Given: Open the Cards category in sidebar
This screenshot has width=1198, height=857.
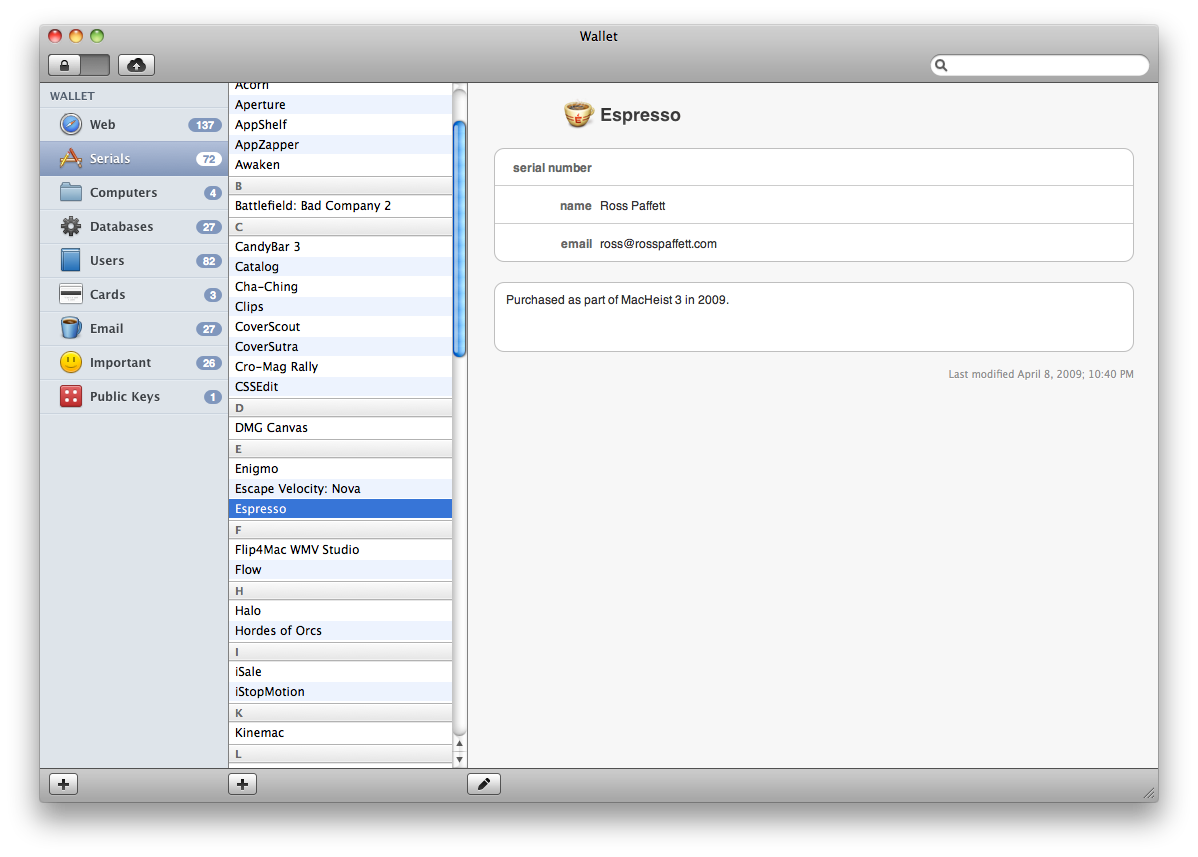Looking at the screenshot, I should click(107, 295).
